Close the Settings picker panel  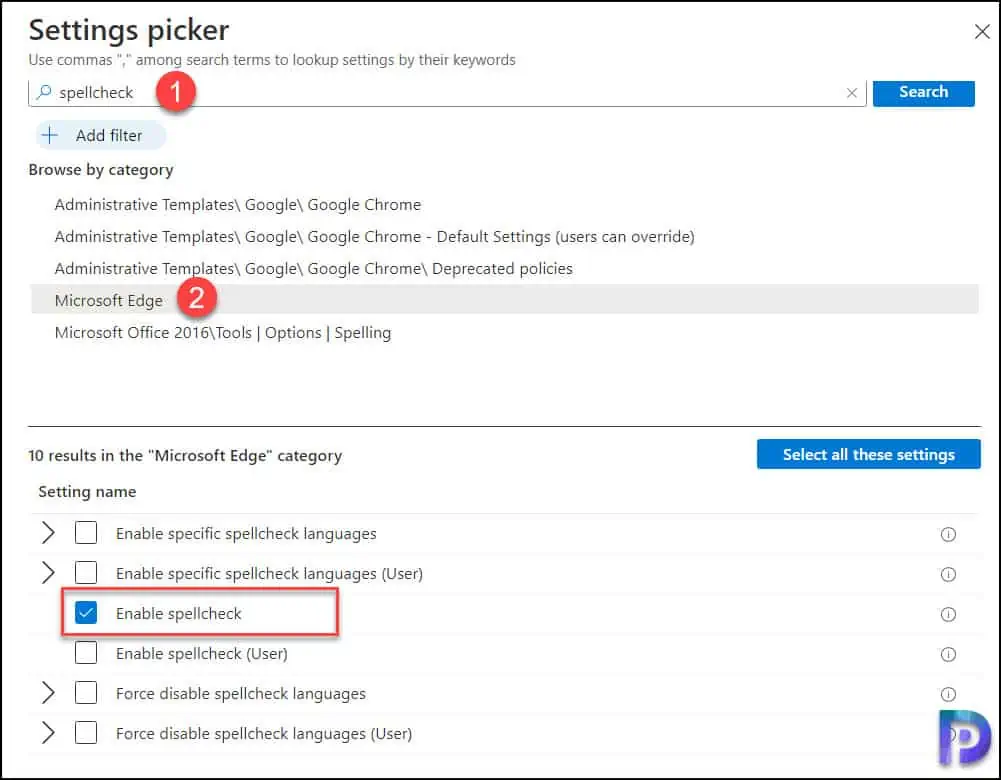pyautogui.click(x=982, y=31)
